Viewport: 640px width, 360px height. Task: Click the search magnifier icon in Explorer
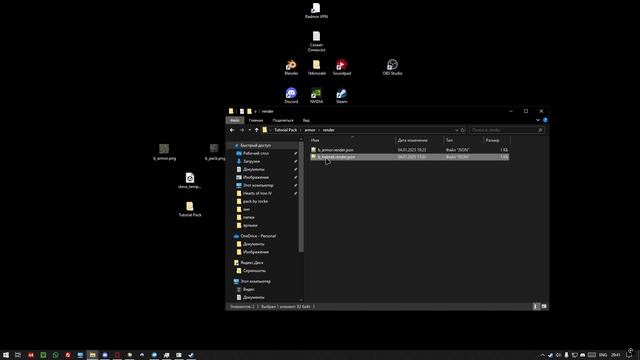pyautogui.click(x=540, y=130)
